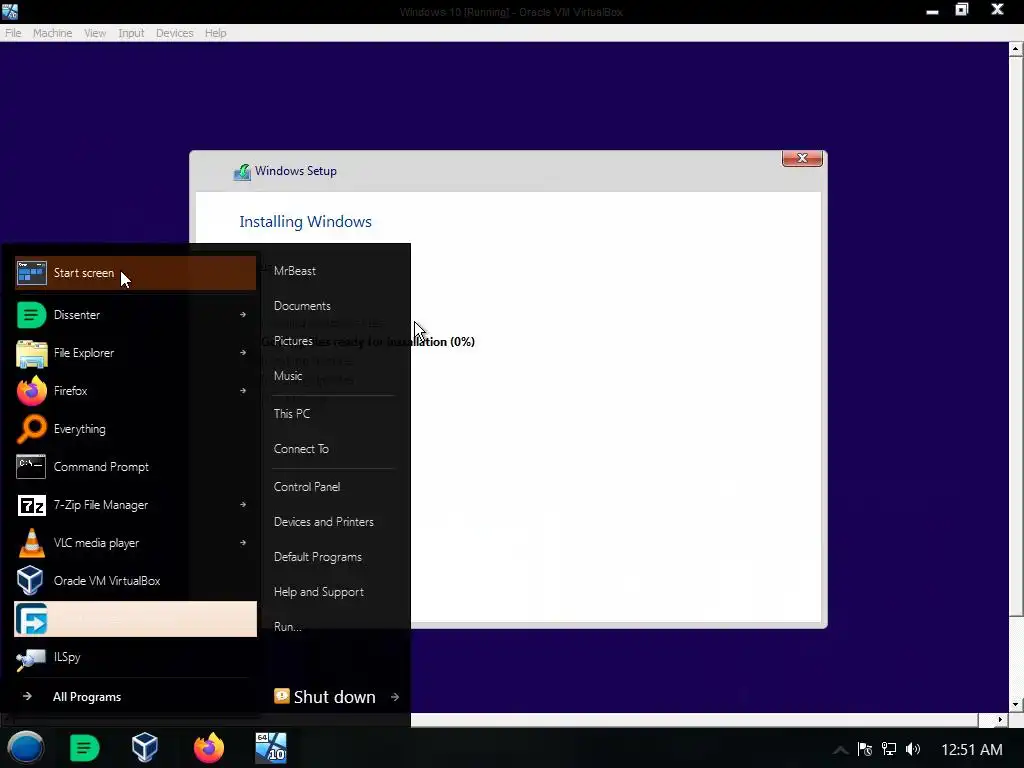Launch 7-Zip File Manager
This screenshot has height=768, width=1024.
tap(135, 505)
